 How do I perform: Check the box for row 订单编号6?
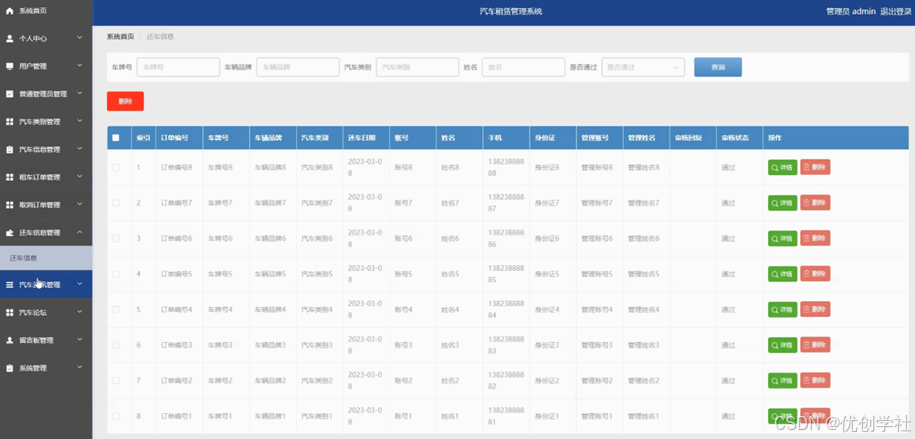point(116,239)
